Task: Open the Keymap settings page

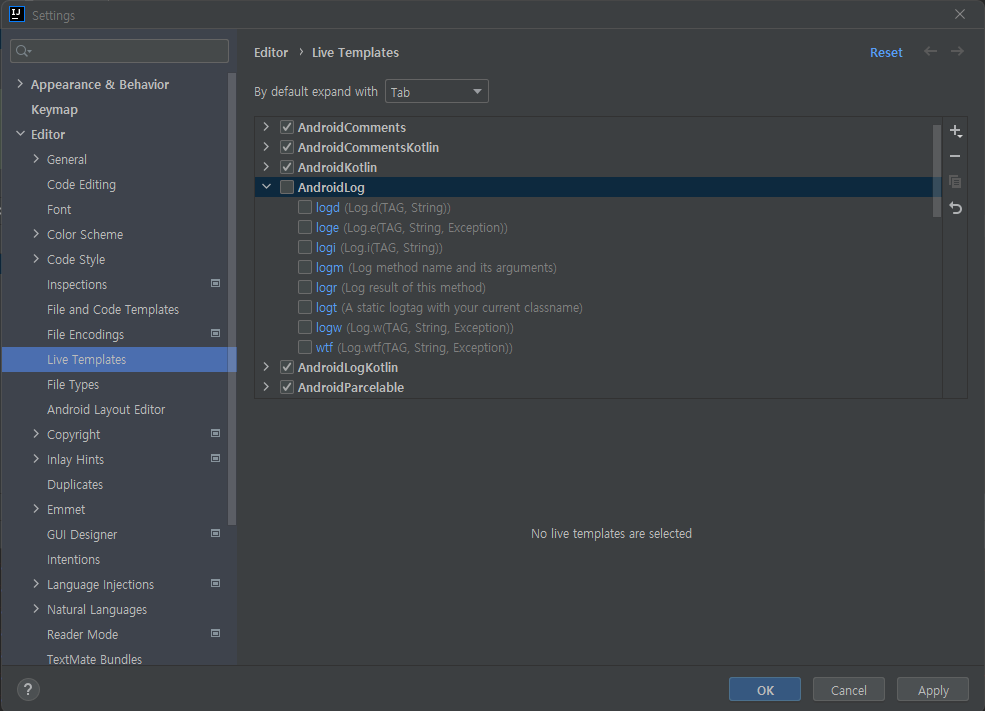Action: [55, 109]
